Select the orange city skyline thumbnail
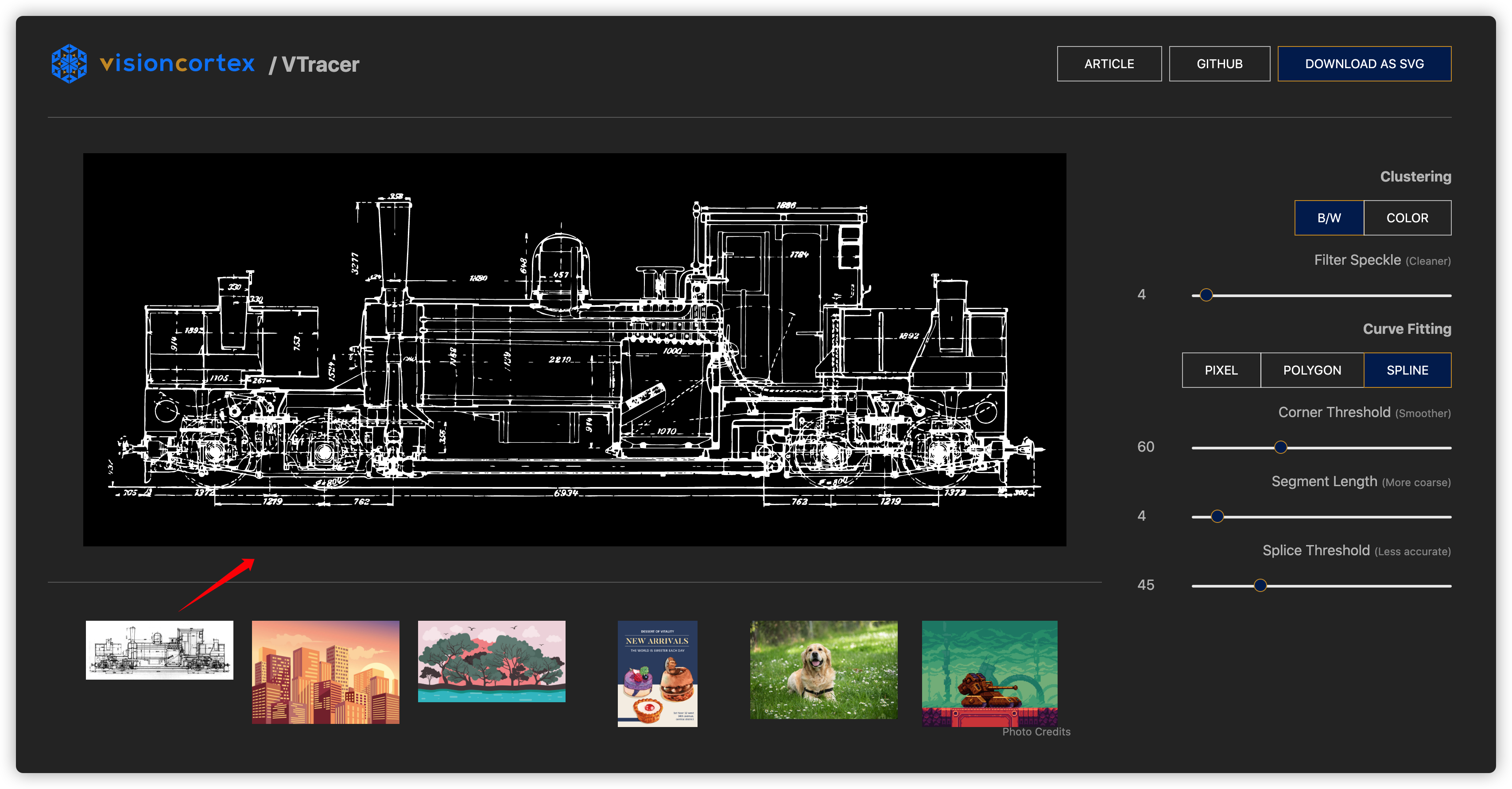This screenshot has width=1512, height=789. [326, 672]
